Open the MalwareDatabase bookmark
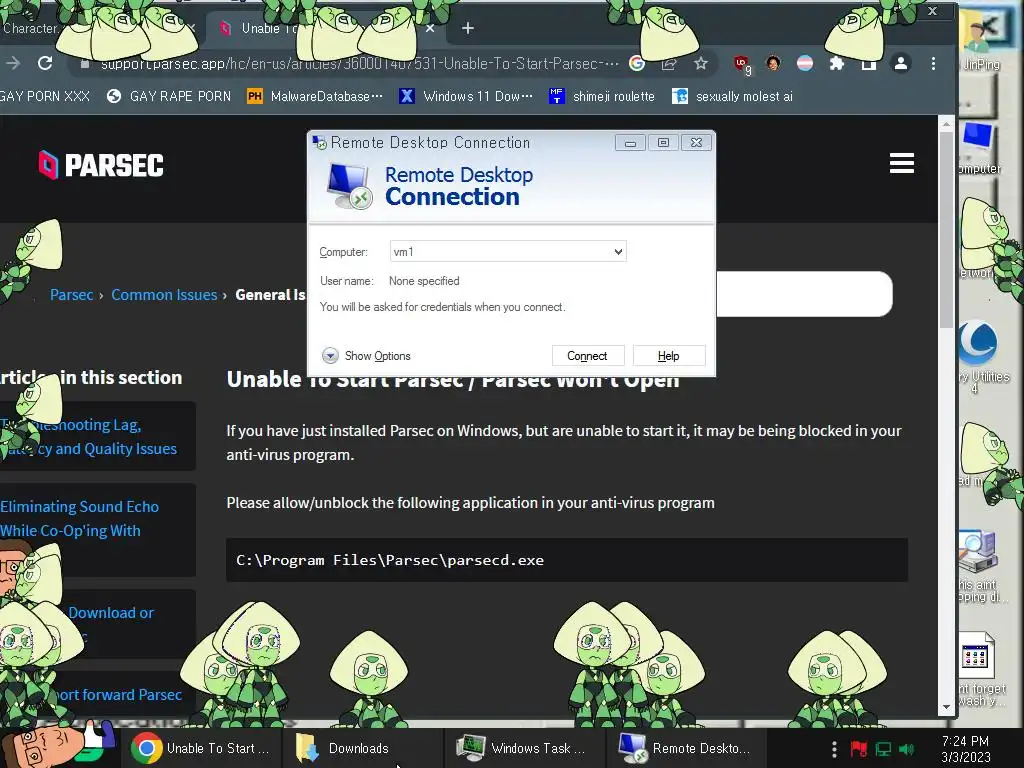Screen dimensions: 1024x768 [315, 96]
